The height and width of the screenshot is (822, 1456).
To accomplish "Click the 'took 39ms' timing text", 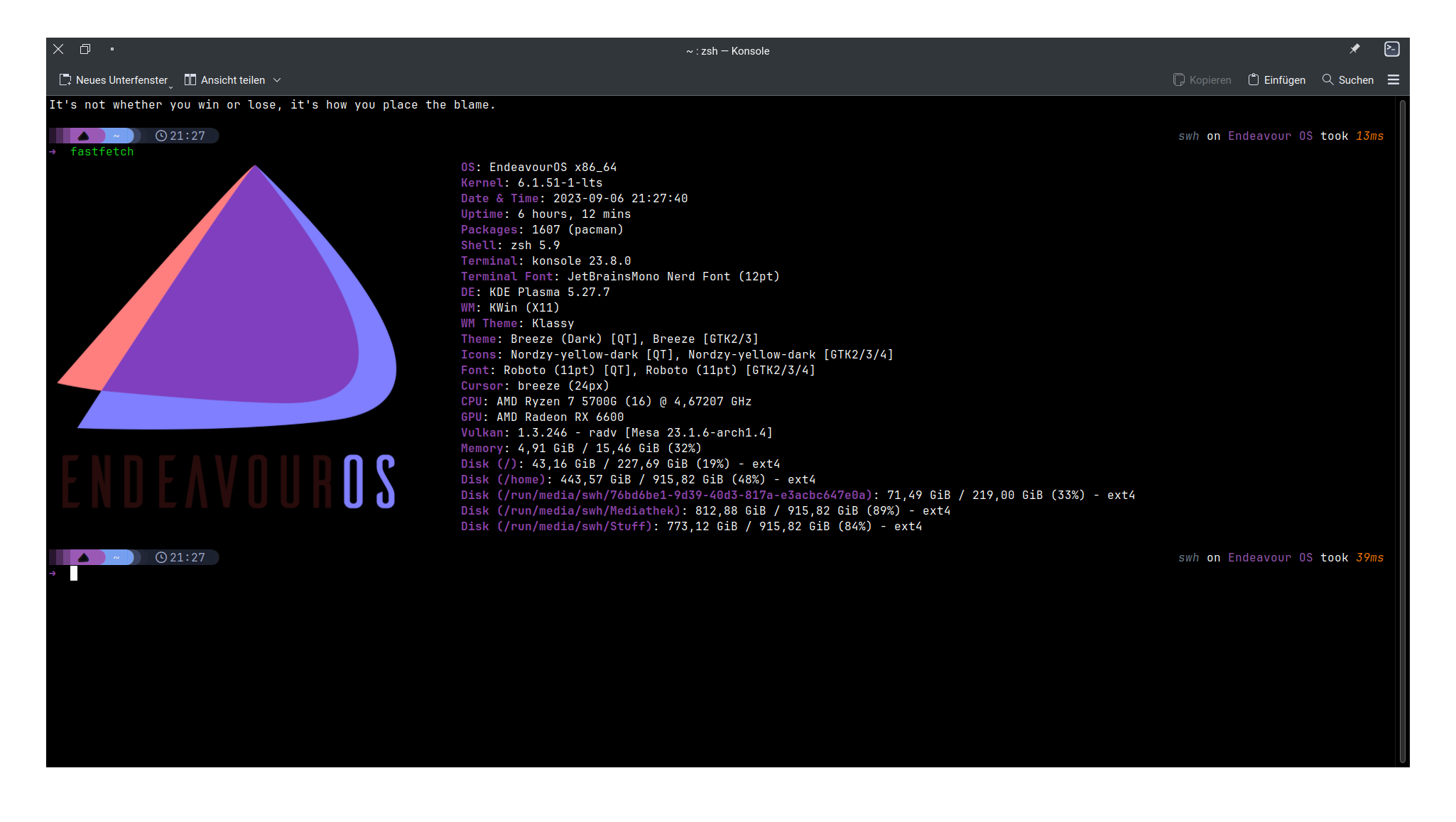I will [1352, 558].
